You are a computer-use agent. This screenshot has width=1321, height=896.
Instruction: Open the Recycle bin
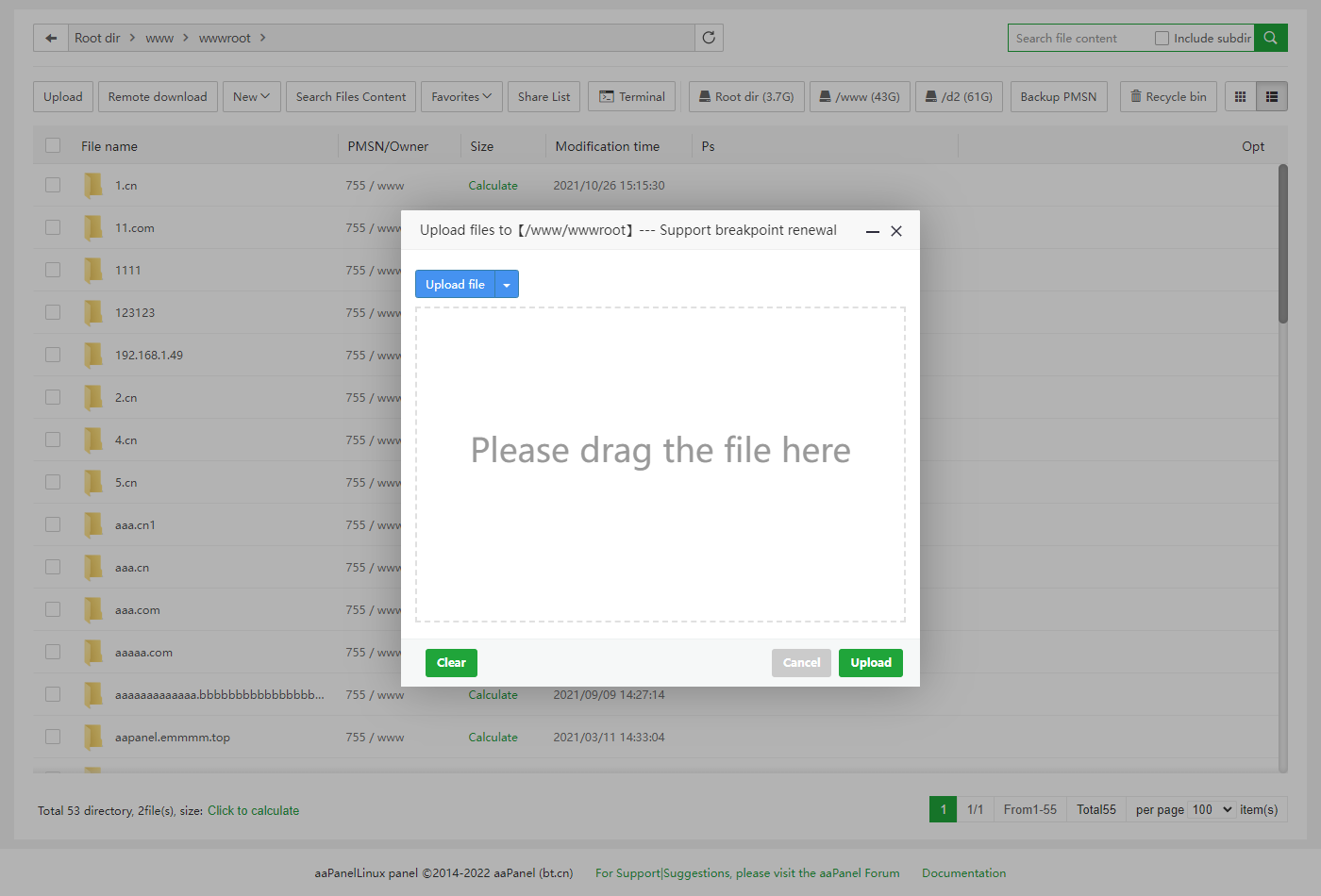pos(1168,97)
